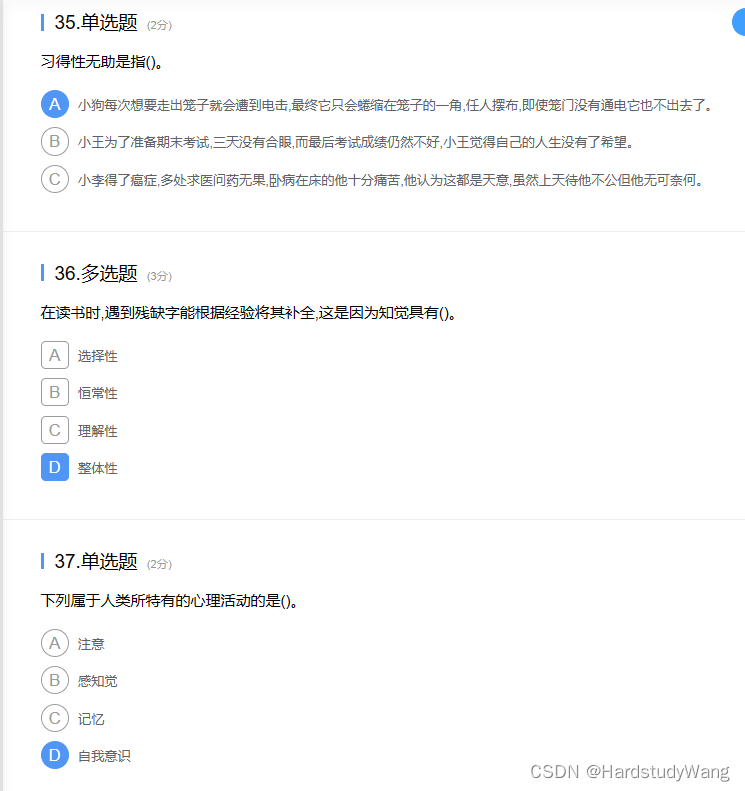This screenshot has height=791, width=745.
Task: Click the CSDN @HardstudyWang watermark
Action: (629, 772)
